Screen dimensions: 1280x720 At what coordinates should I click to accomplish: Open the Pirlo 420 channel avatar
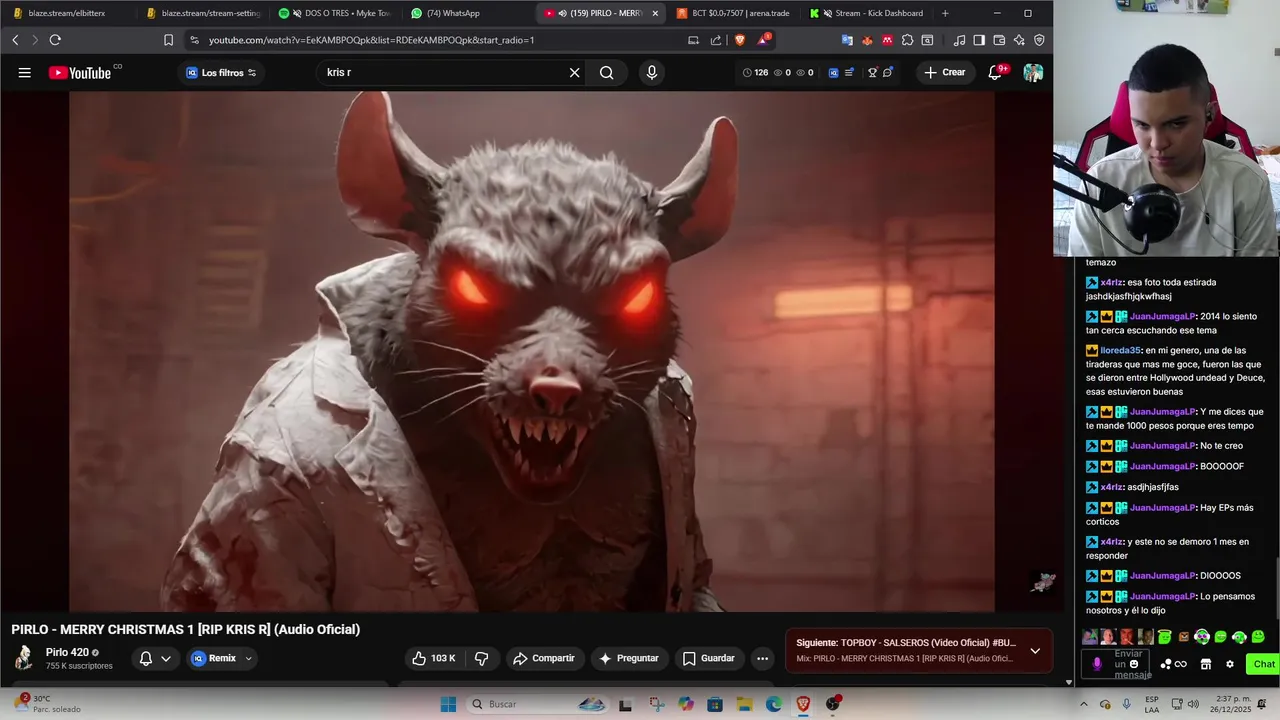pyautogui.click(x=23, y=657)
